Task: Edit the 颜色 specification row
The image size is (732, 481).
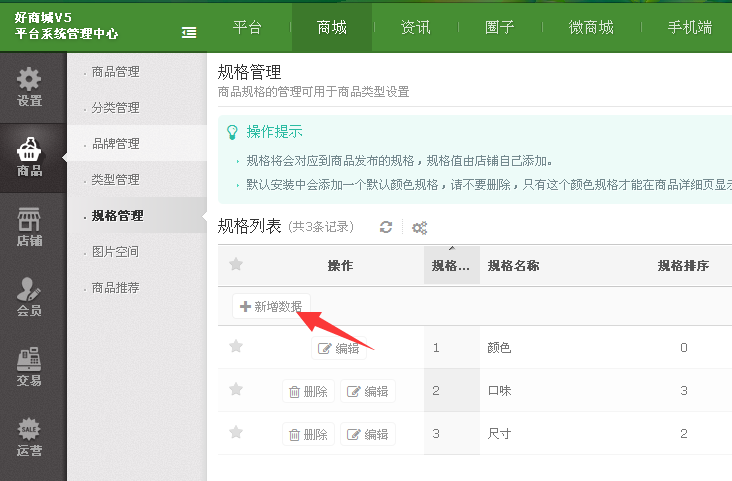Action: pos(339,348)
